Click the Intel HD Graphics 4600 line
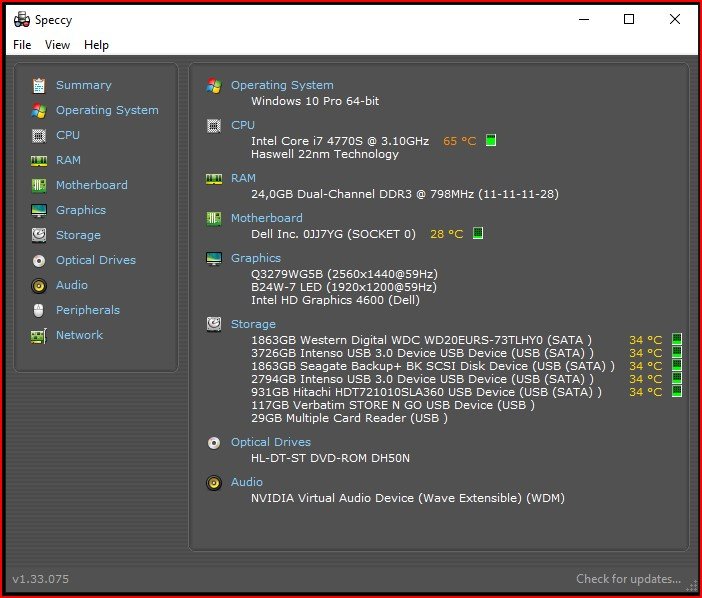This screenshot has width=702, height=598. tap(335, 300)
